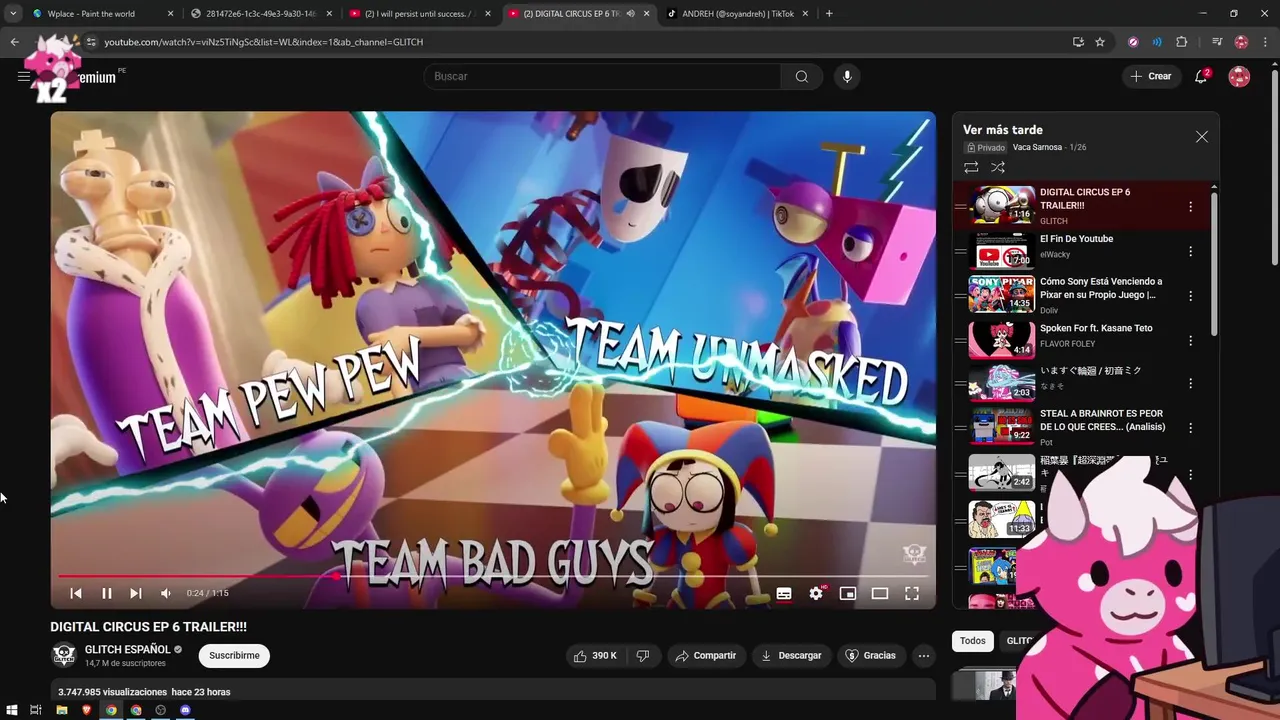The image size is (1280, 720).
Task: Toggle subtitles on the video
Action: (x=784, y=593)
